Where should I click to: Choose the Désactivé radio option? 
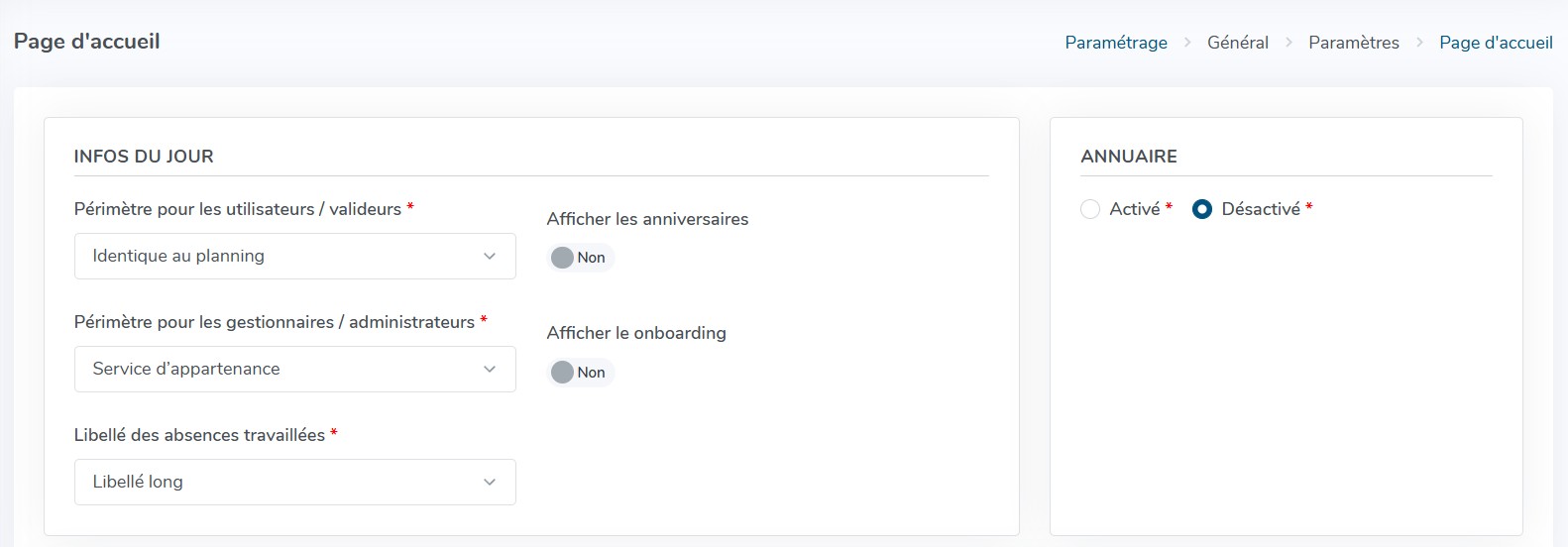pyautogui.click(x=1202, y=209)
